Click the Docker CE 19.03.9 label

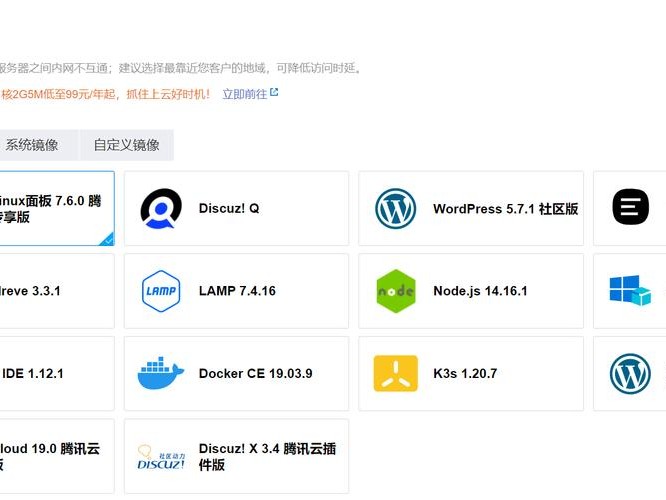pyautogui.click(x=255, y=373)
